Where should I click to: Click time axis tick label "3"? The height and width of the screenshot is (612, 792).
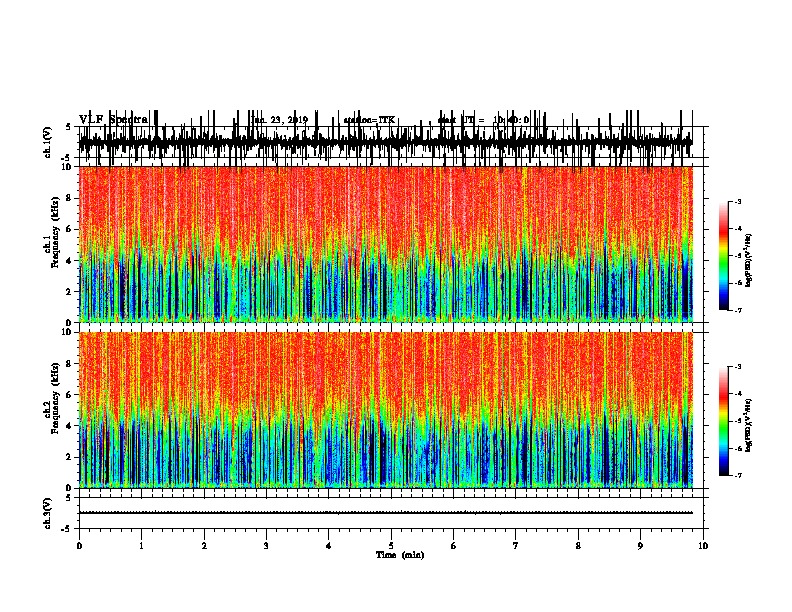[x=266, y=546]
